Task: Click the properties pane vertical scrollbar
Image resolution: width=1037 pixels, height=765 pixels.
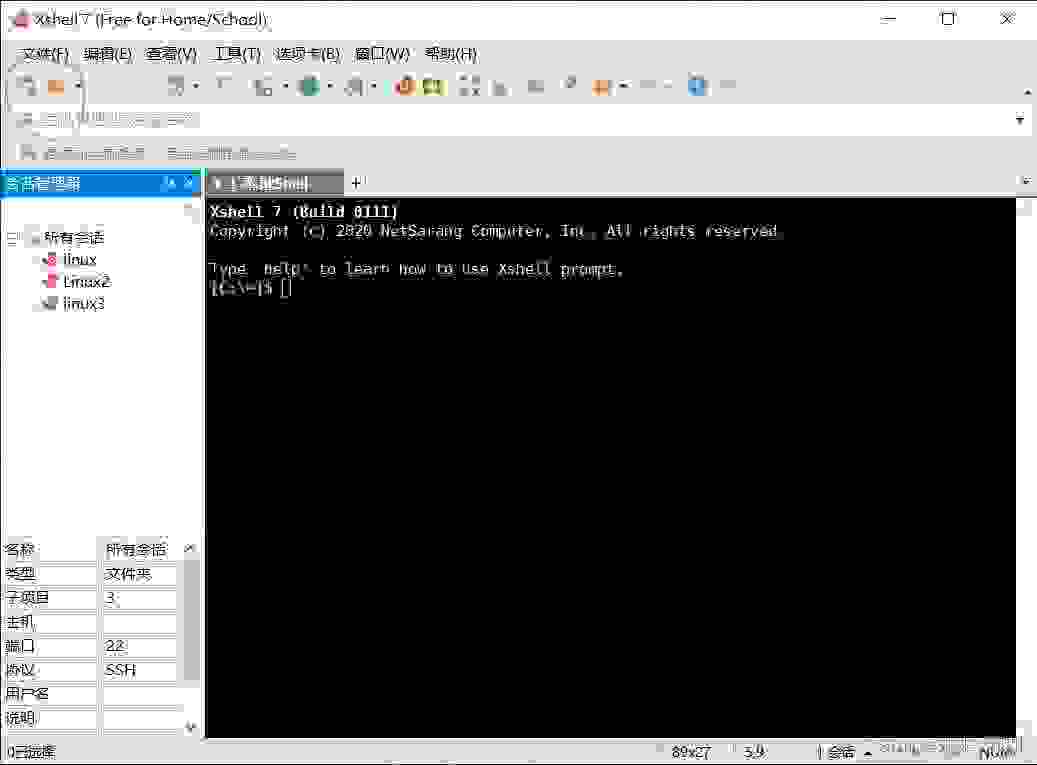Action: (x=190, y=620)
